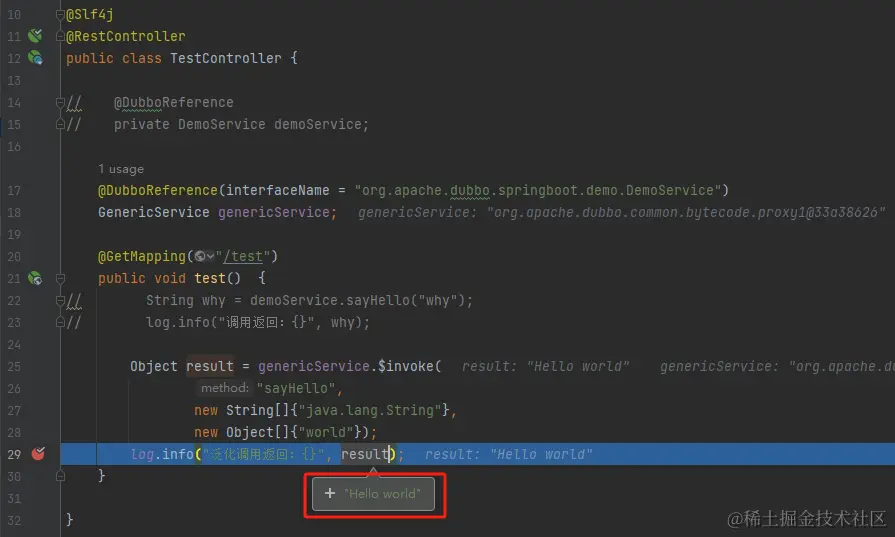Viewport: 895px width, 537px height.
Task: Click line number 18 in the gutter
Action: pos(14,212)
